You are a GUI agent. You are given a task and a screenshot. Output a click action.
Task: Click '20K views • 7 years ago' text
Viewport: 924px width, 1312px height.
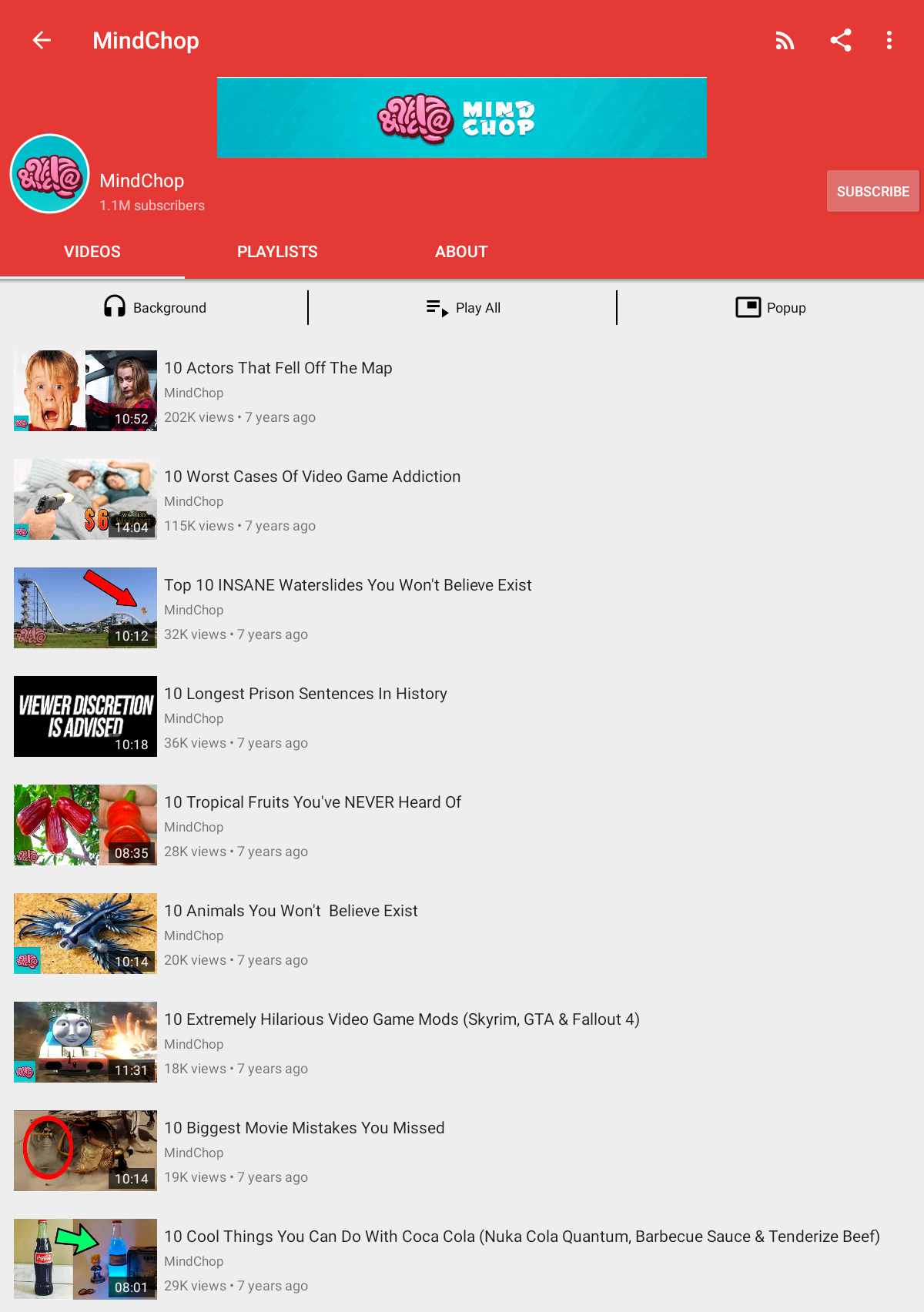point(236,960)
